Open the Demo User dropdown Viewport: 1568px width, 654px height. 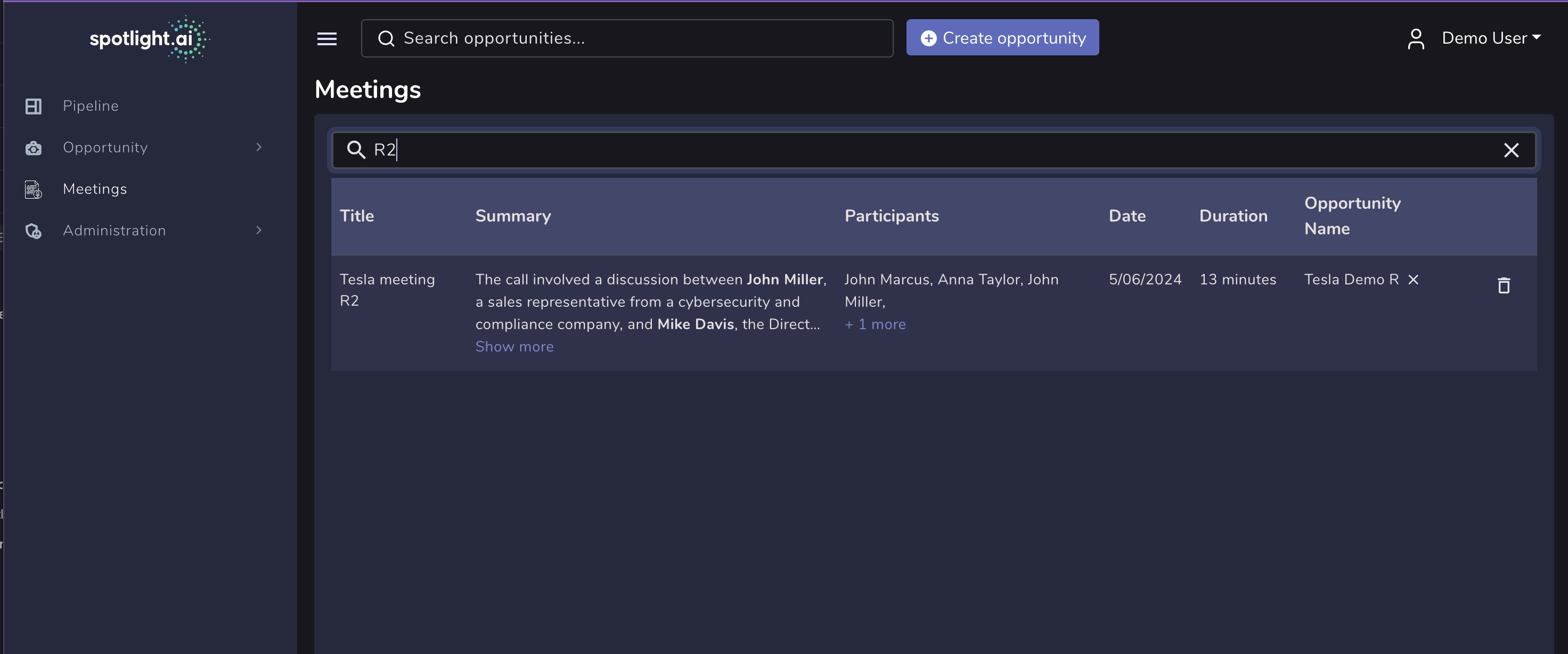pyautogui.click(x=1491, y=38)
